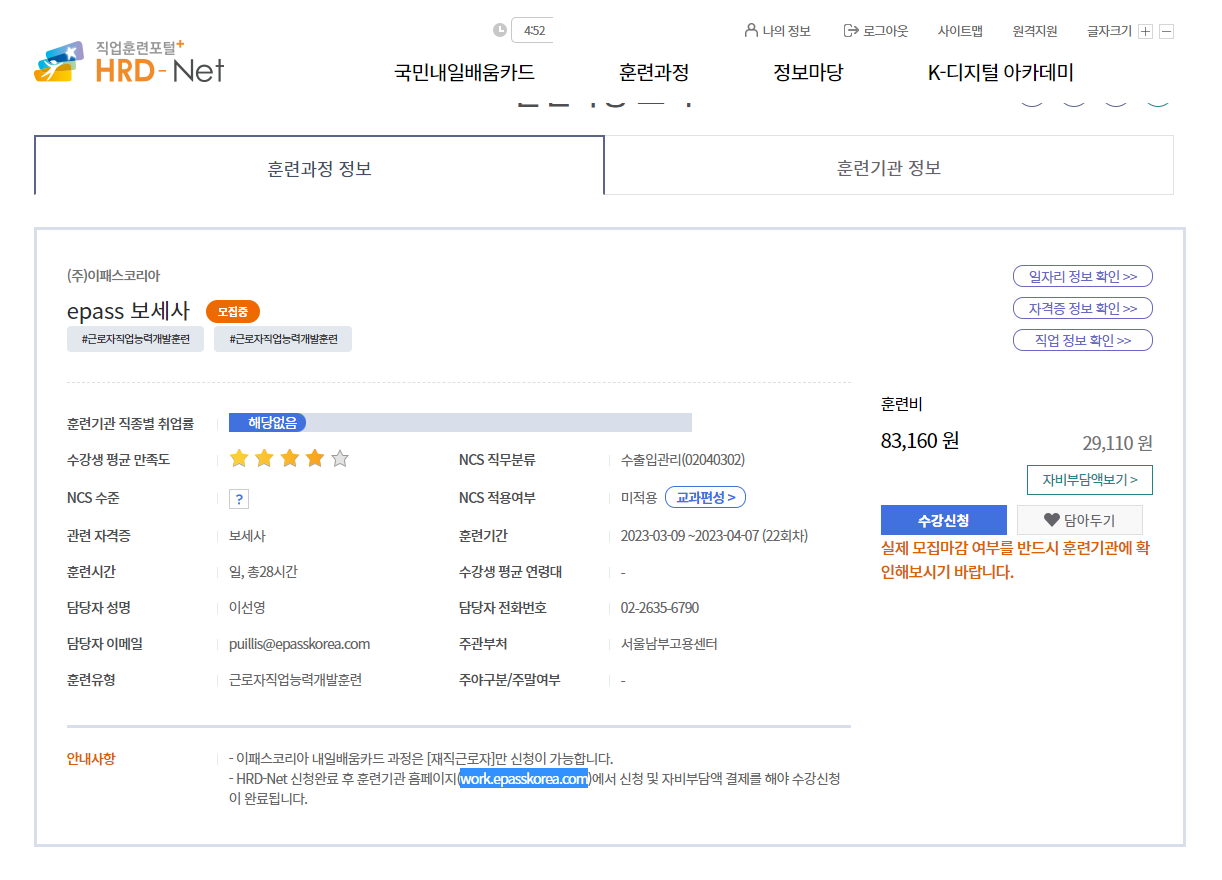Click 서울남부고용센터 department text

pyautogui.click(x=669, y=644)
